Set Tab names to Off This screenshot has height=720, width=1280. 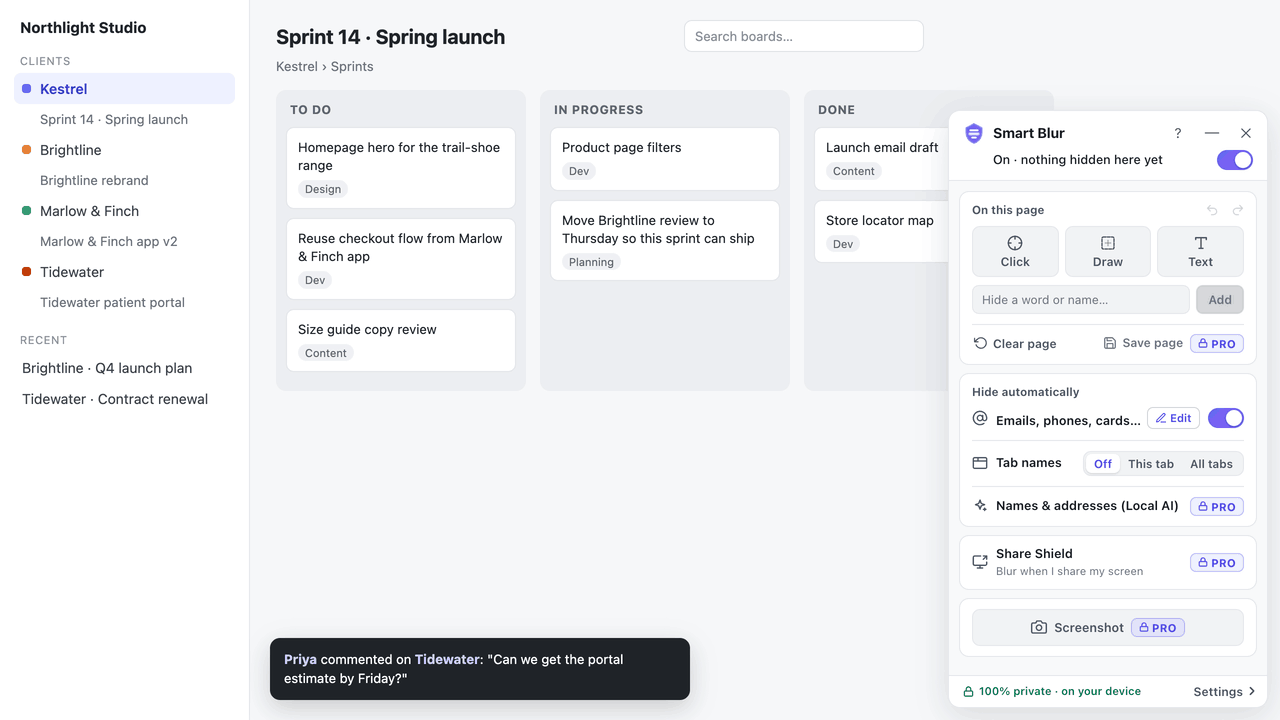(1103, 463)
